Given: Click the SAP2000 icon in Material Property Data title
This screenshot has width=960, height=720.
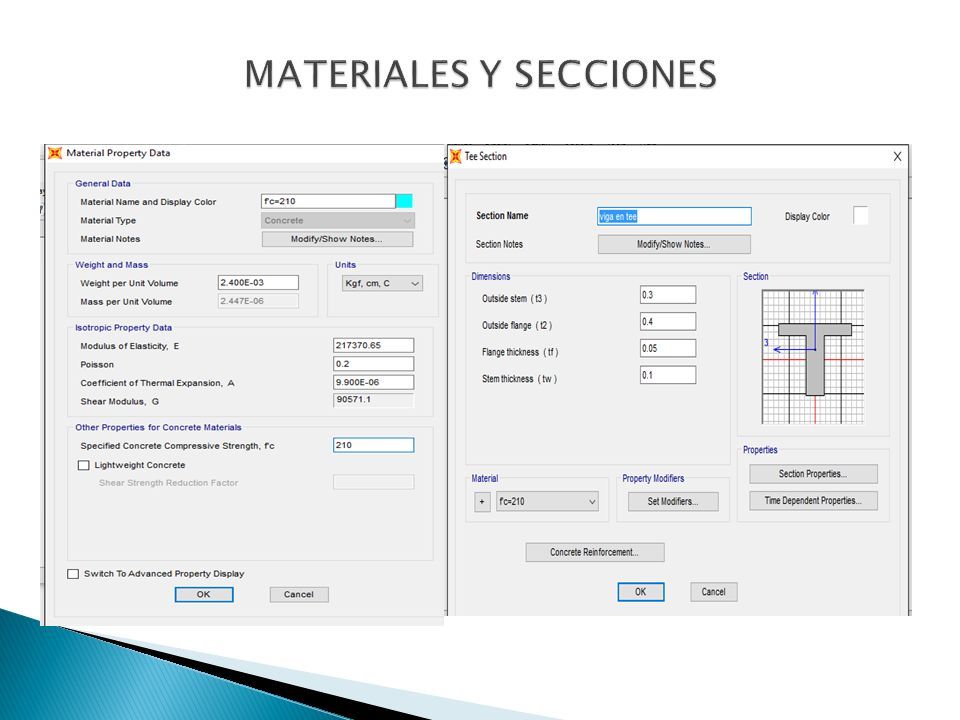Looking at the screenshot, I should [55, 153].
